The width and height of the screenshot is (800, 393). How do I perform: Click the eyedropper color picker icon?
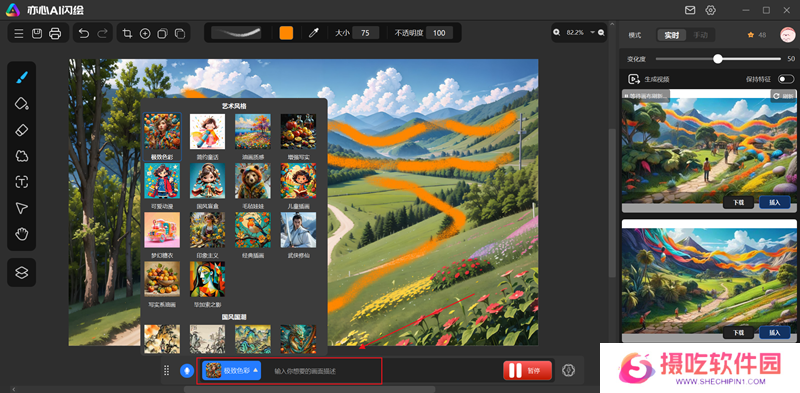click(x=314, y=33)
